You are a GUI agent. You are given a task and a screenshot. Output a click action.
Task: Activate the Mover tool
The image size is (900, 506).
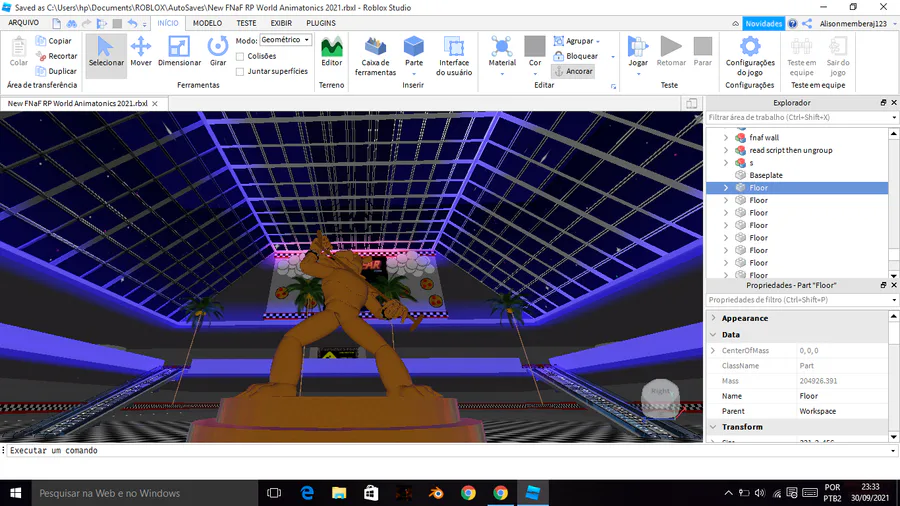pos(141,52)
